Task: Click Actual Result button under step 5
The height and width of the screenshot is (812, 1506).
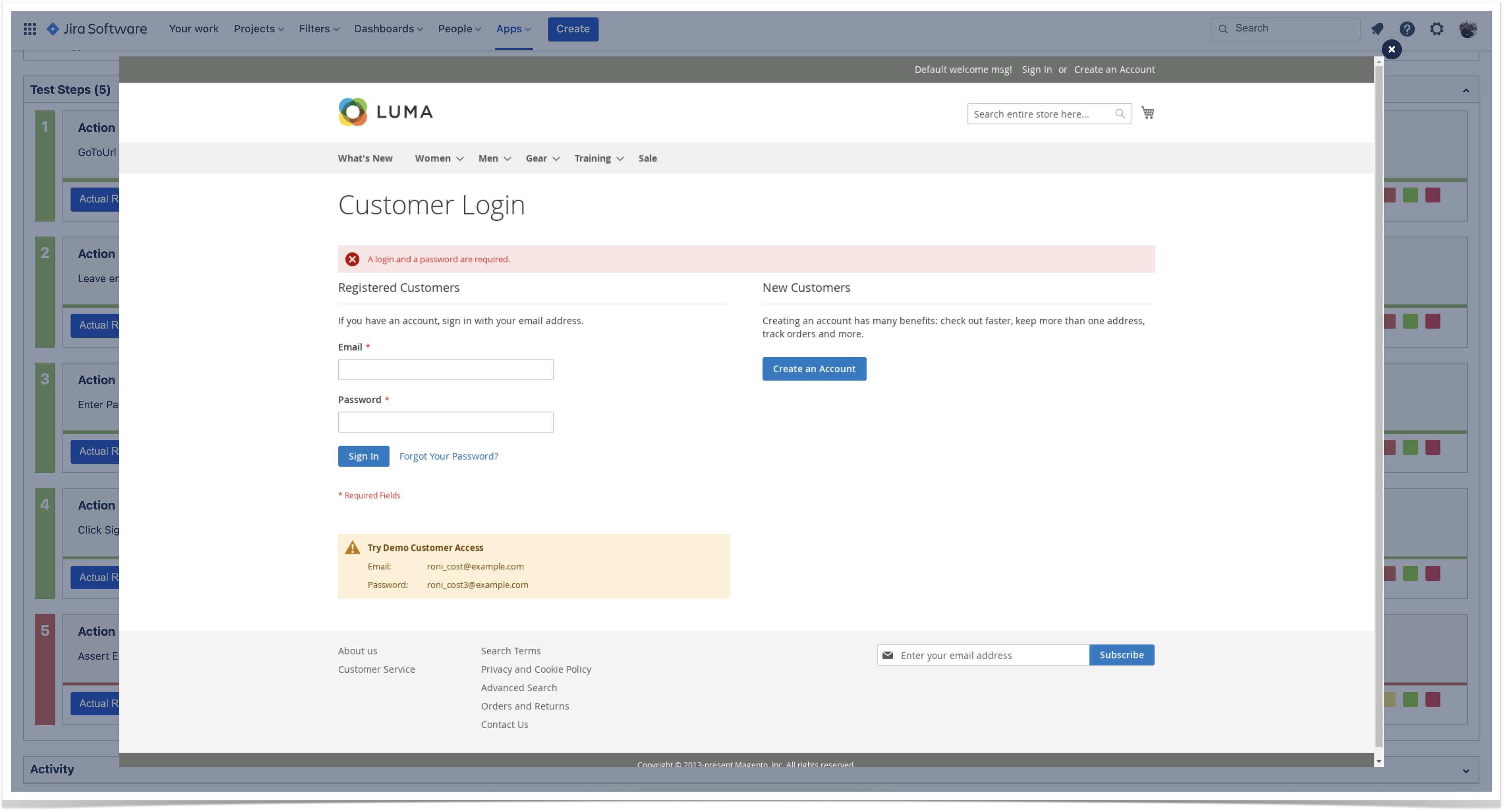Action: (95, 704)
